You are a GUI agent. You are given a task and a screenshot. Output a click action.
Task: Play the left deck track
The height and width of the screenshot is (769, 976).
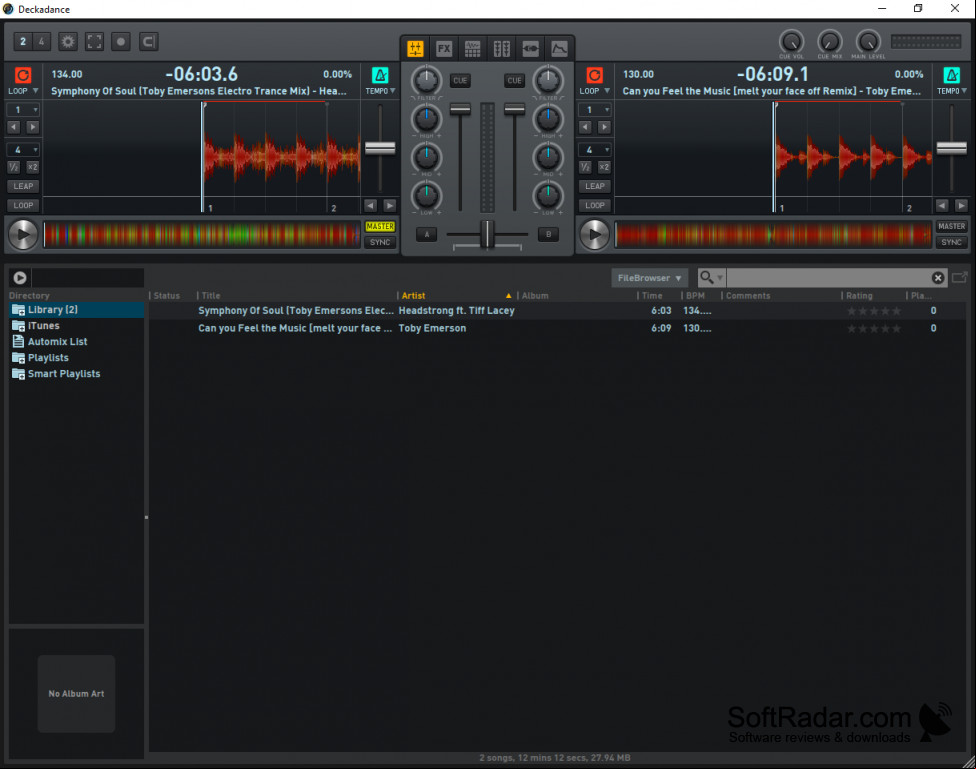click(23, 235)
